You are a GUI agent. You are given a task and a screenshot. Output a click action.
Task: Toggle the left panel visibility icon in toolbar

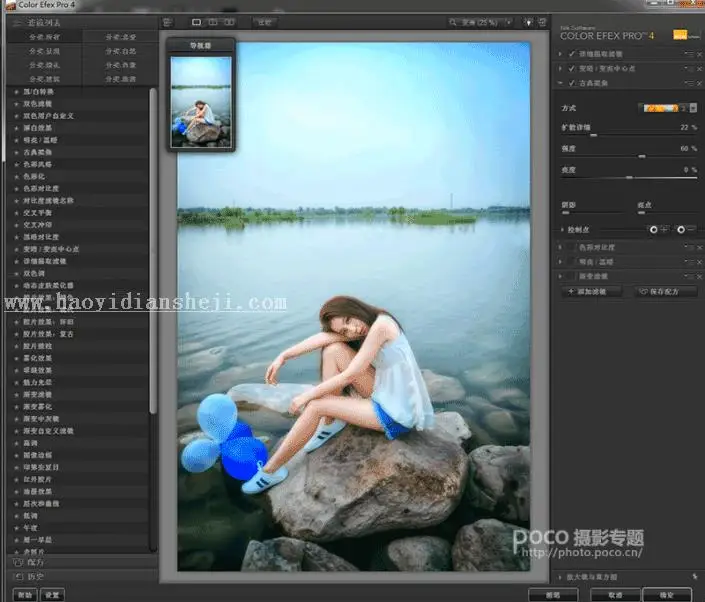click(x=168, y=22)
